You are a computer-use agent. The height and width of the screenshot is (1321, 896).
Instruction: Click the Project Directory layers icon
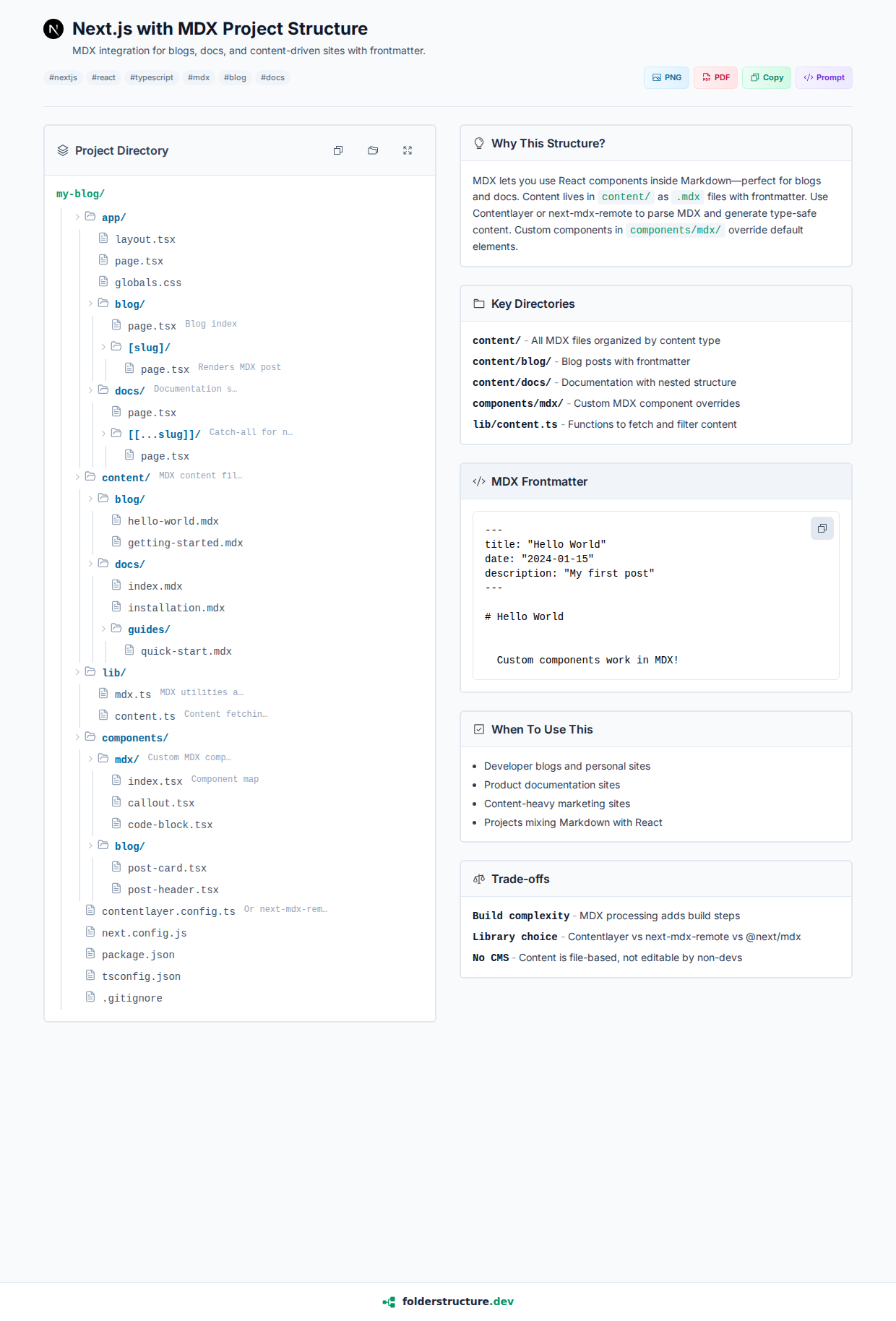click(x=63, y=150)
